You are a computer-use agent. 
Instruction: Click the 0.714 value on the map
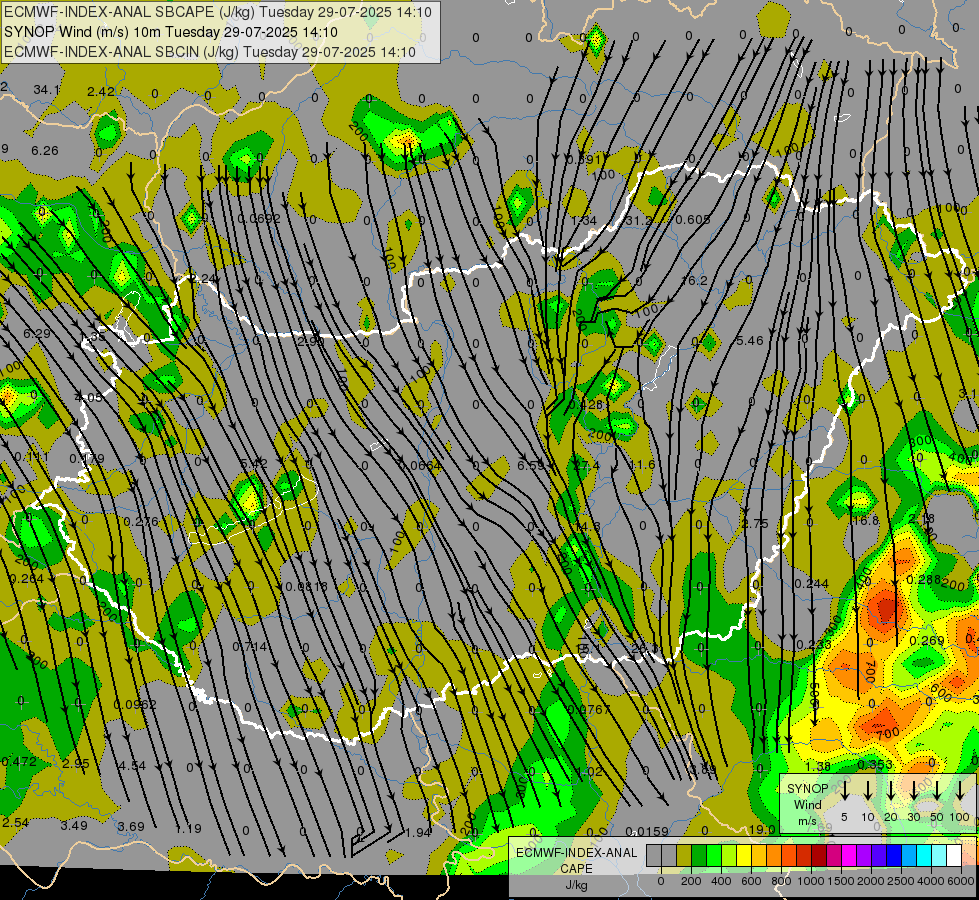tap(250, 646)
